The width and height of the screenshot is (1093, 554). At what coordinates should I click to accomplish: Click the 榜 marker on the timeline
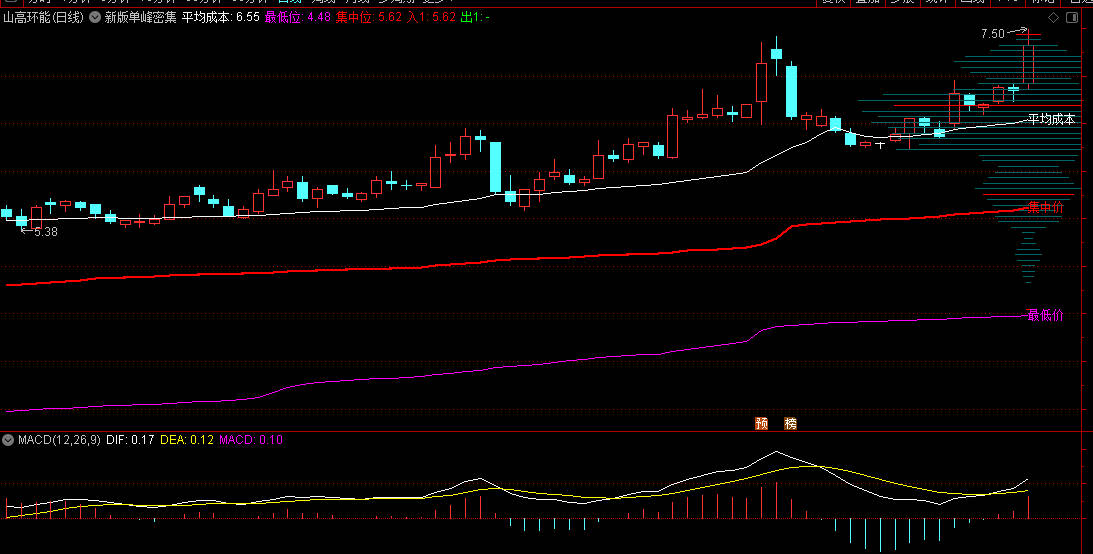(790, 423)
